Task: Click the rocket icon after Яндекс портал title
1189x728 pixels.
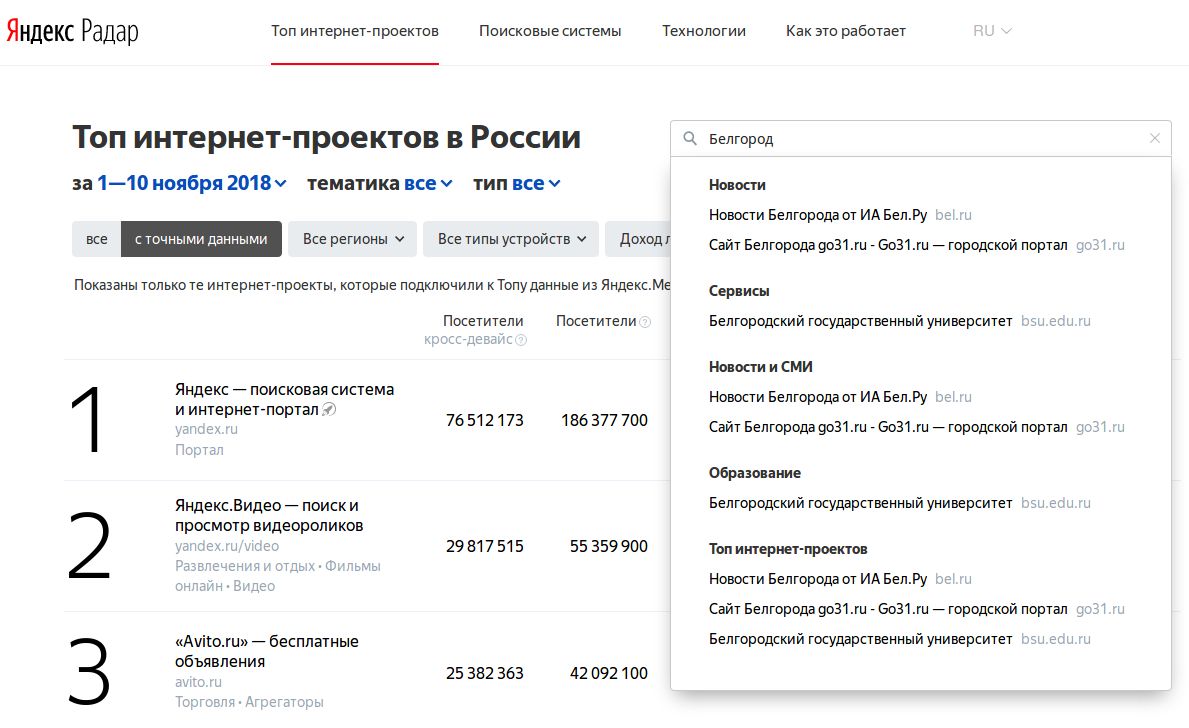Action: pos(328,410)
